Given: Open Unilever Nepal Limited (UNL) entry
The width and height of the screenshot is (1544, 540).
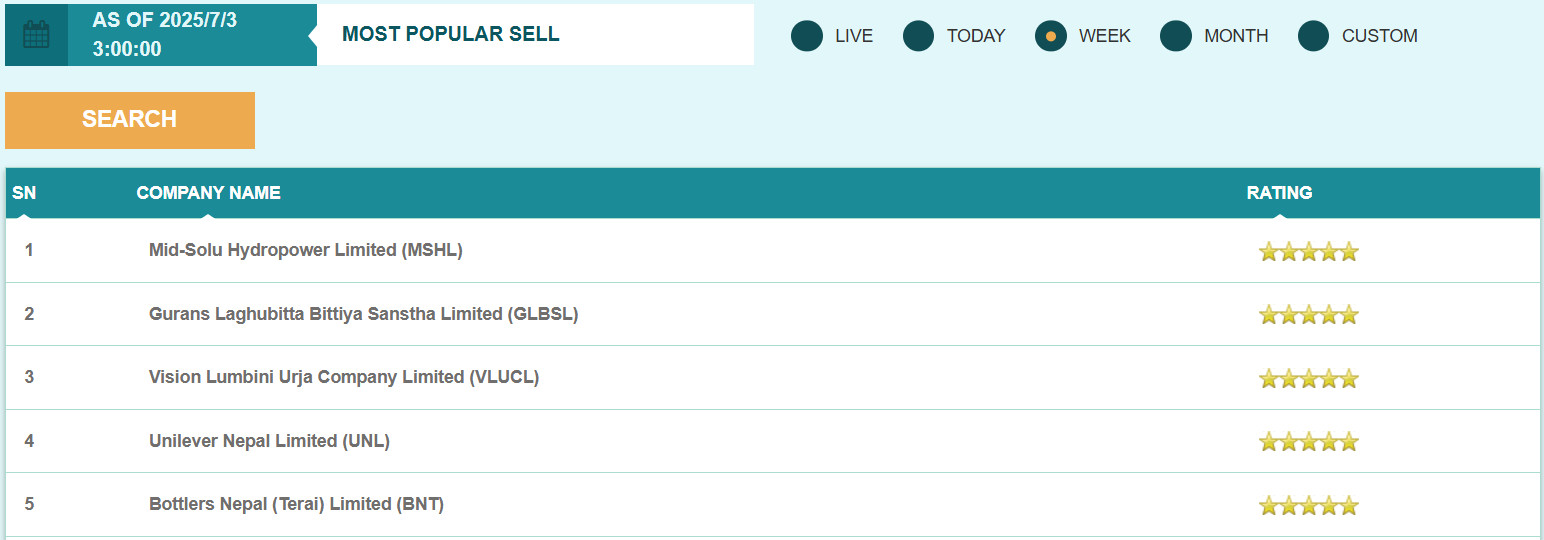Looking at the screenshot, I should click(x=269, y=441).
